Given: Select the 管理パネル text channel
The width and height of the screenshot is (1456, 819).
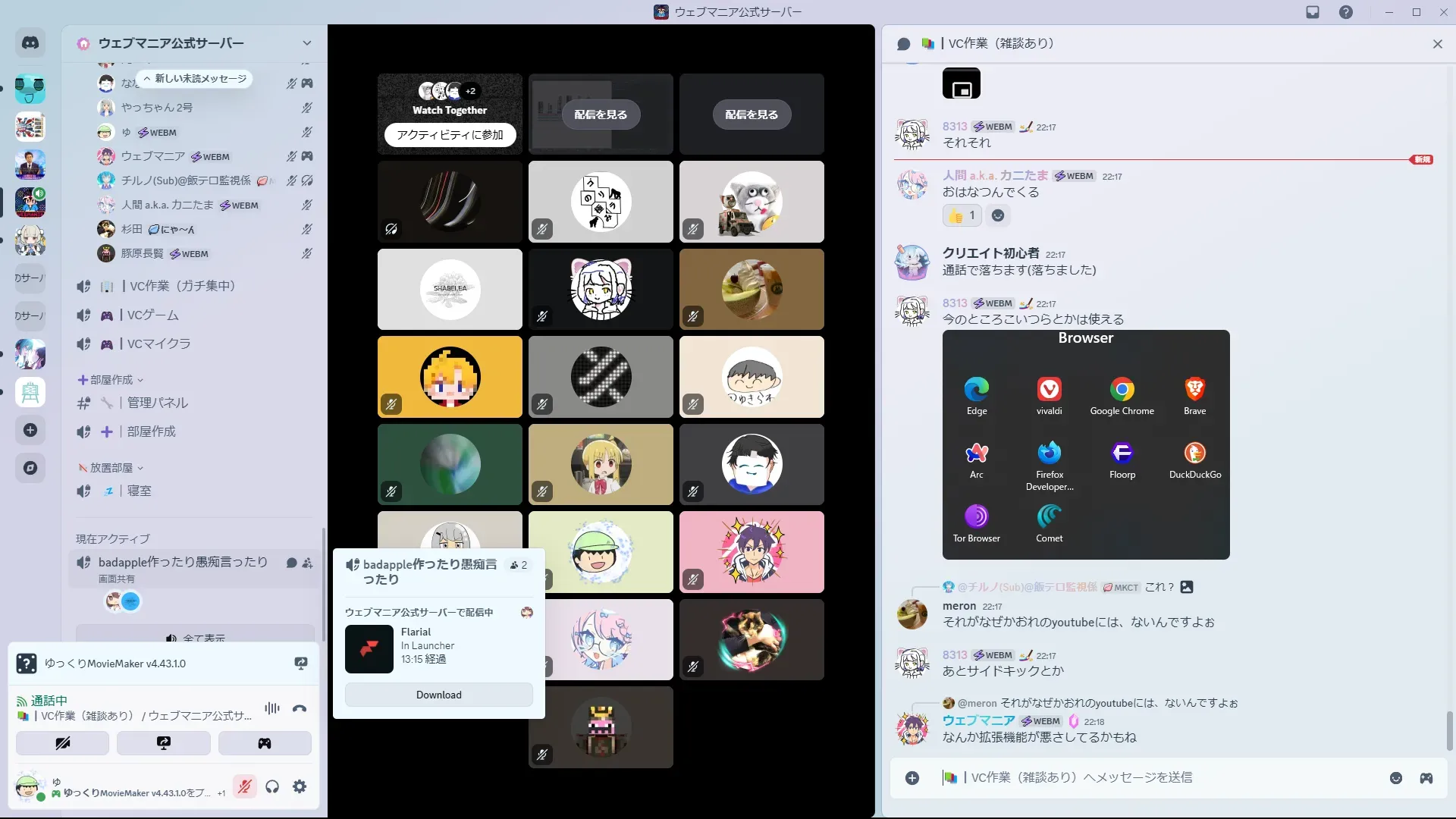Looking at the screenshot, I should (x=157, y=403).
